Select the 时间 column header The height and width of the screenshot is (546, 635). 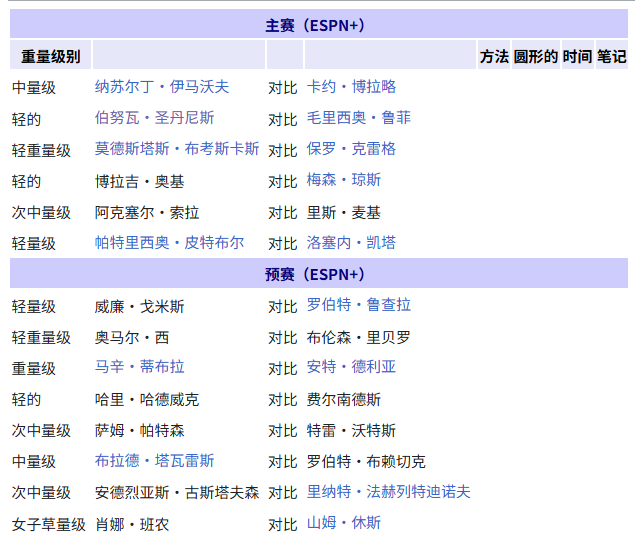point(577,56)
